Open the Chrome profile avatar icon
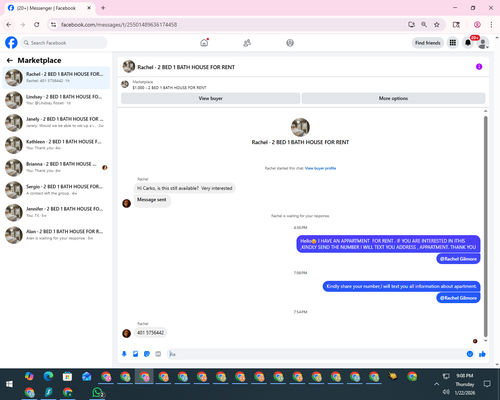500x400 pixels. coord(477,24)
